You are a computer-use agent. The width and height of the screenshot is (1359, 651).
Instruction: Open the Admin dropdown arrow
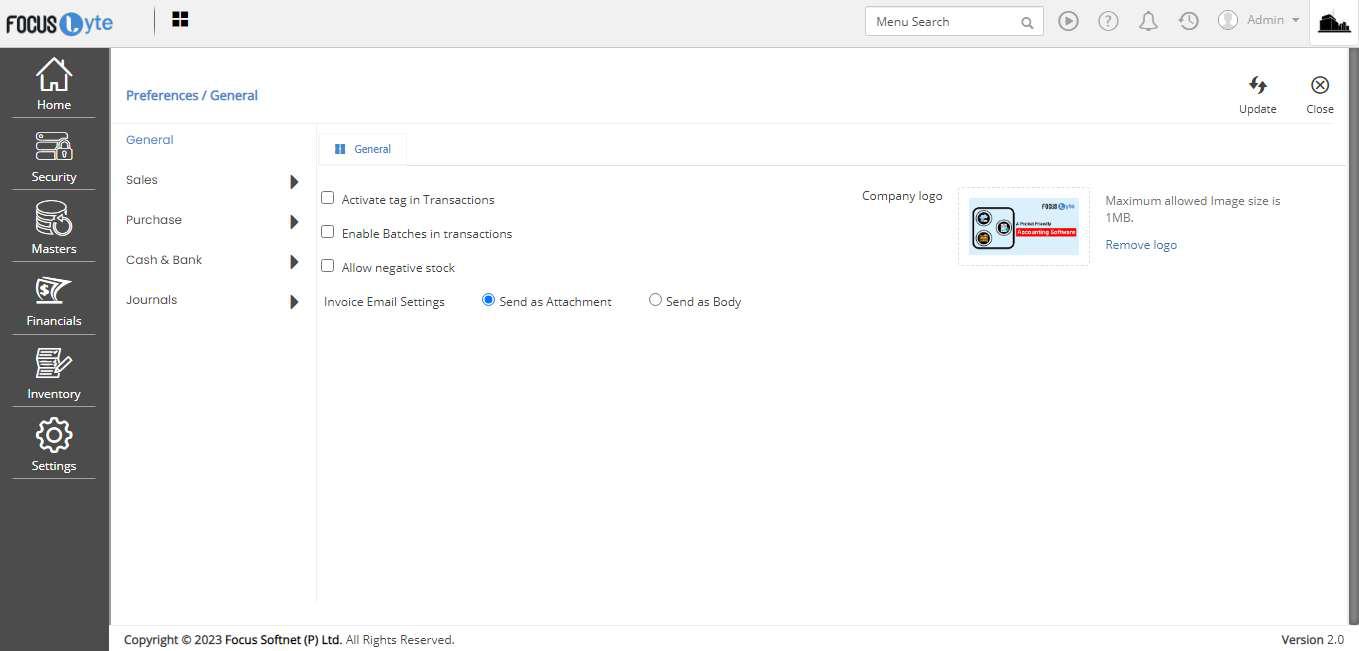[1296, 21]
